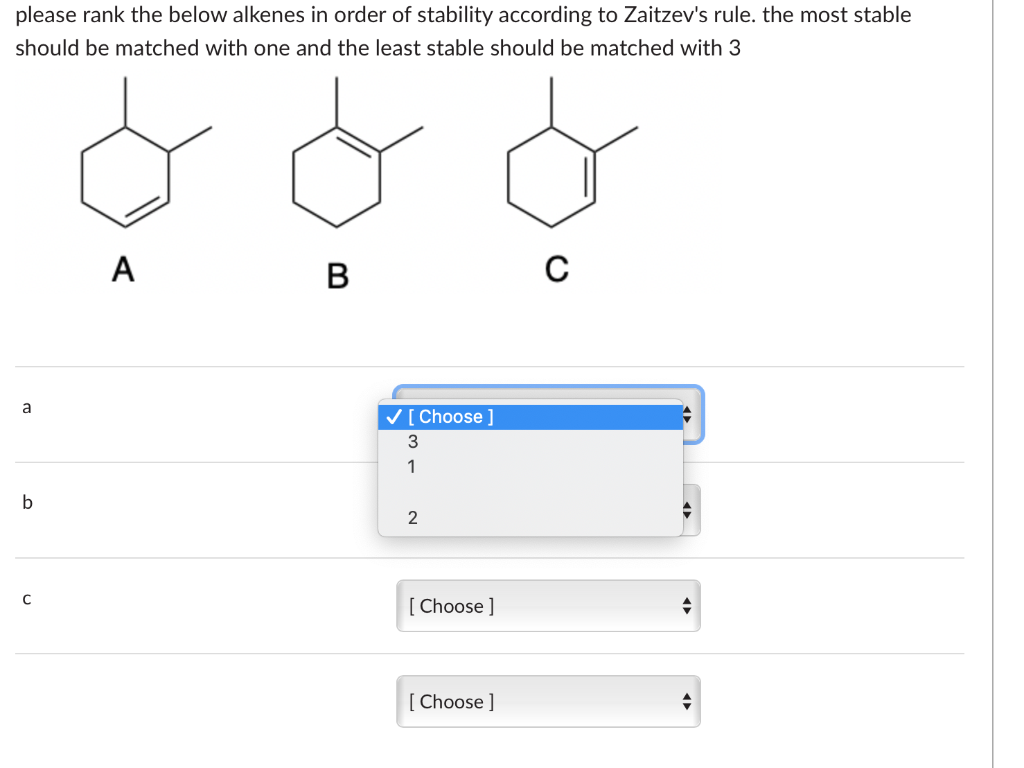Click the Zaitzev's rule question text
Screen dimensions: 1024x768
463,31
